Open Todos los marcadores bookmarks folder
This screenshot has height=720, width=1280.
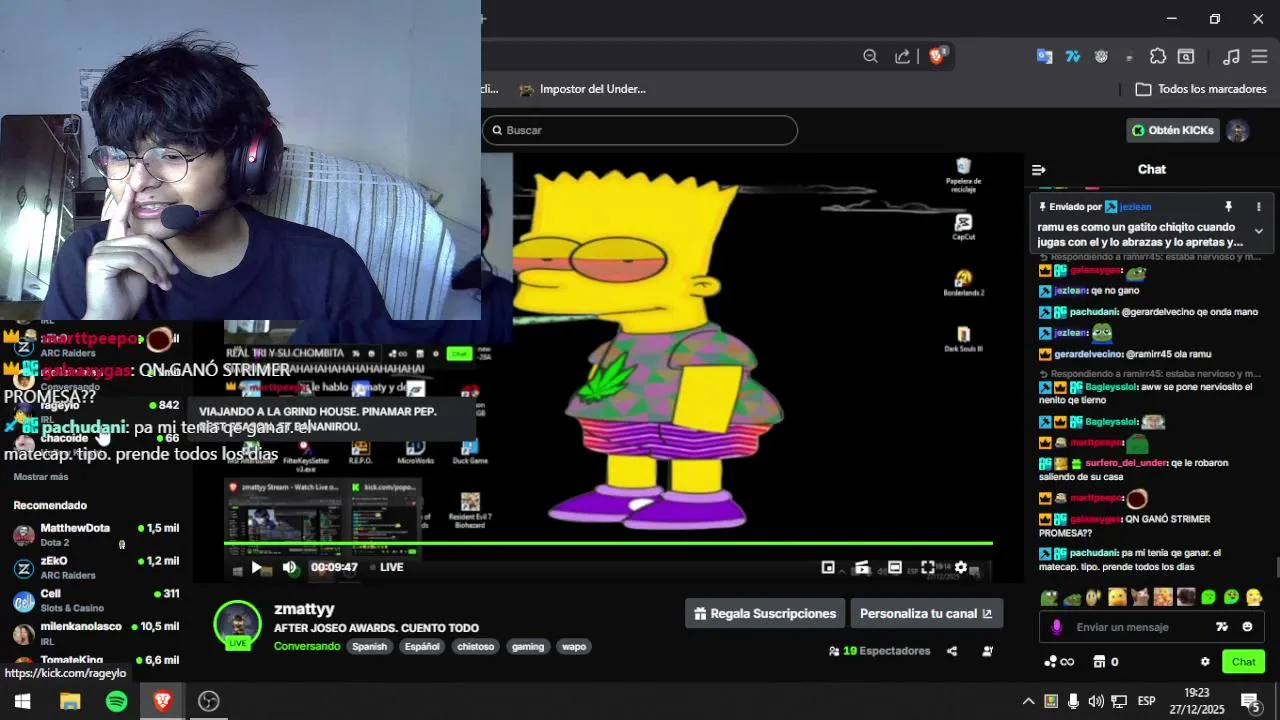point(1201,89)
